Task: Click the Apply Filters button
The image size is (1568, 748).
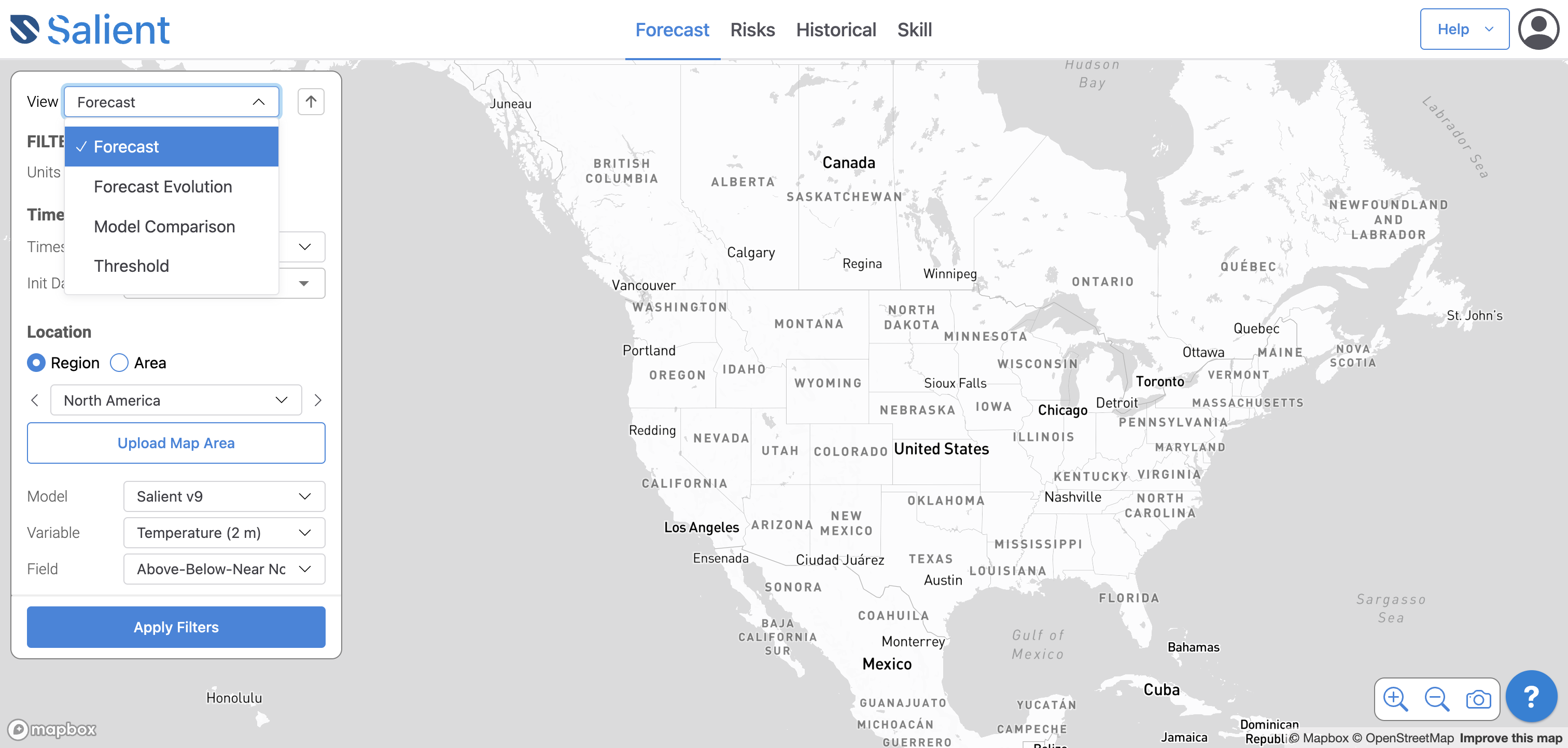Action: tap(176, 627)
